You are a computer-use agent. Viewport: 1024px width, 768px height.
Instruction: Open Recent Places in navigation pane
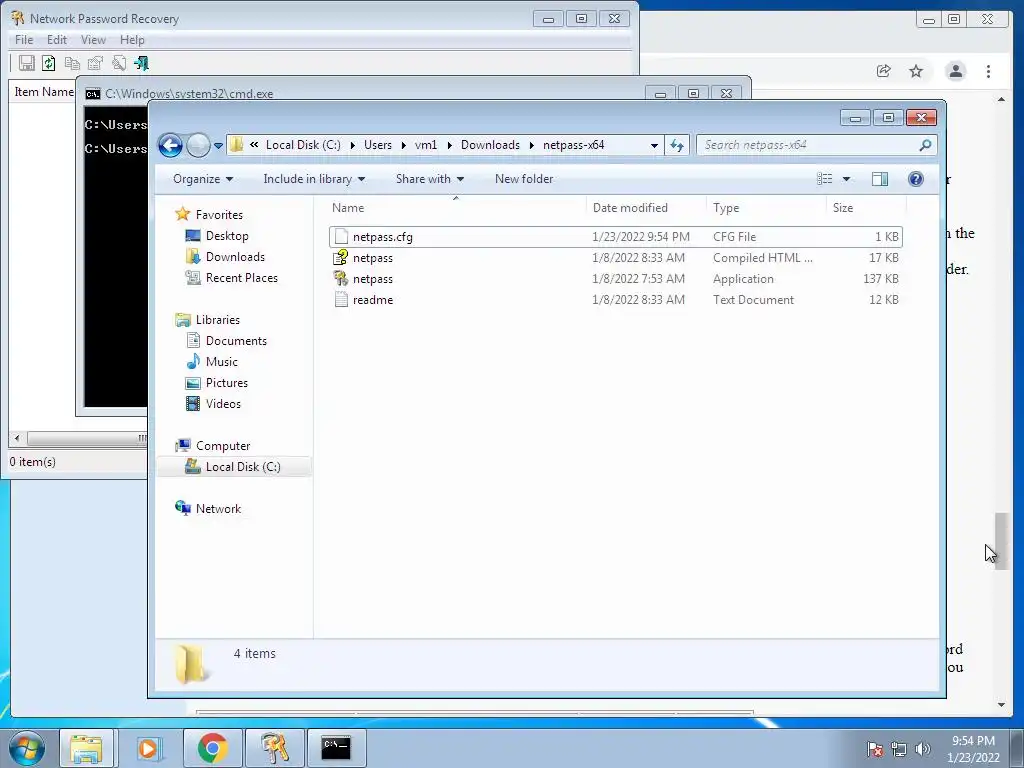[x=242, y=278]
